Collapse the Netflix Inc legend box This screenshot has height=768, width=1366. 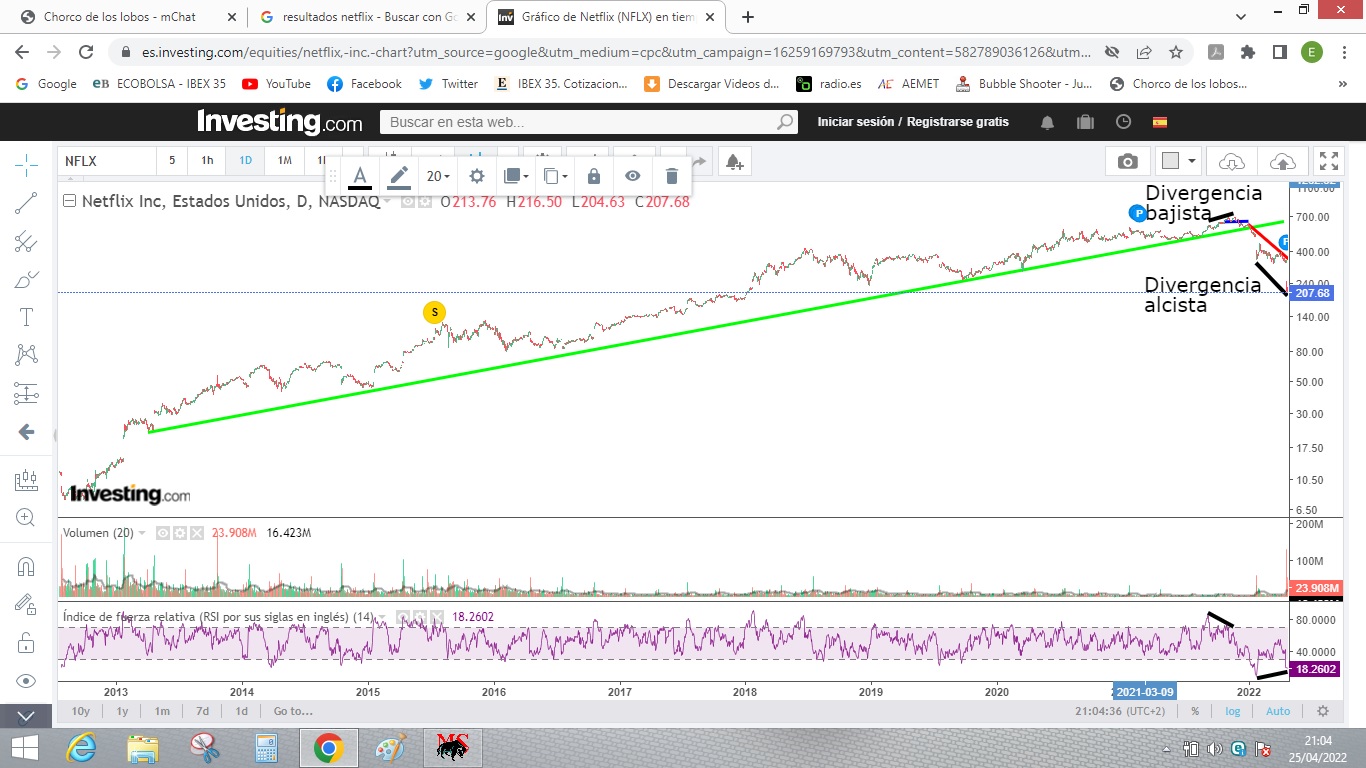[70, 201]
